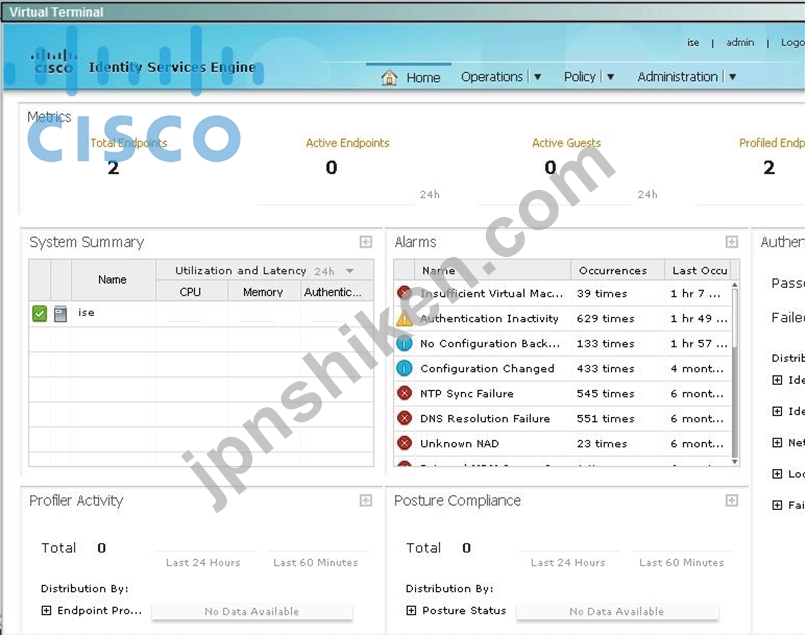Click the Active Guests metric

tap(566, 143)
